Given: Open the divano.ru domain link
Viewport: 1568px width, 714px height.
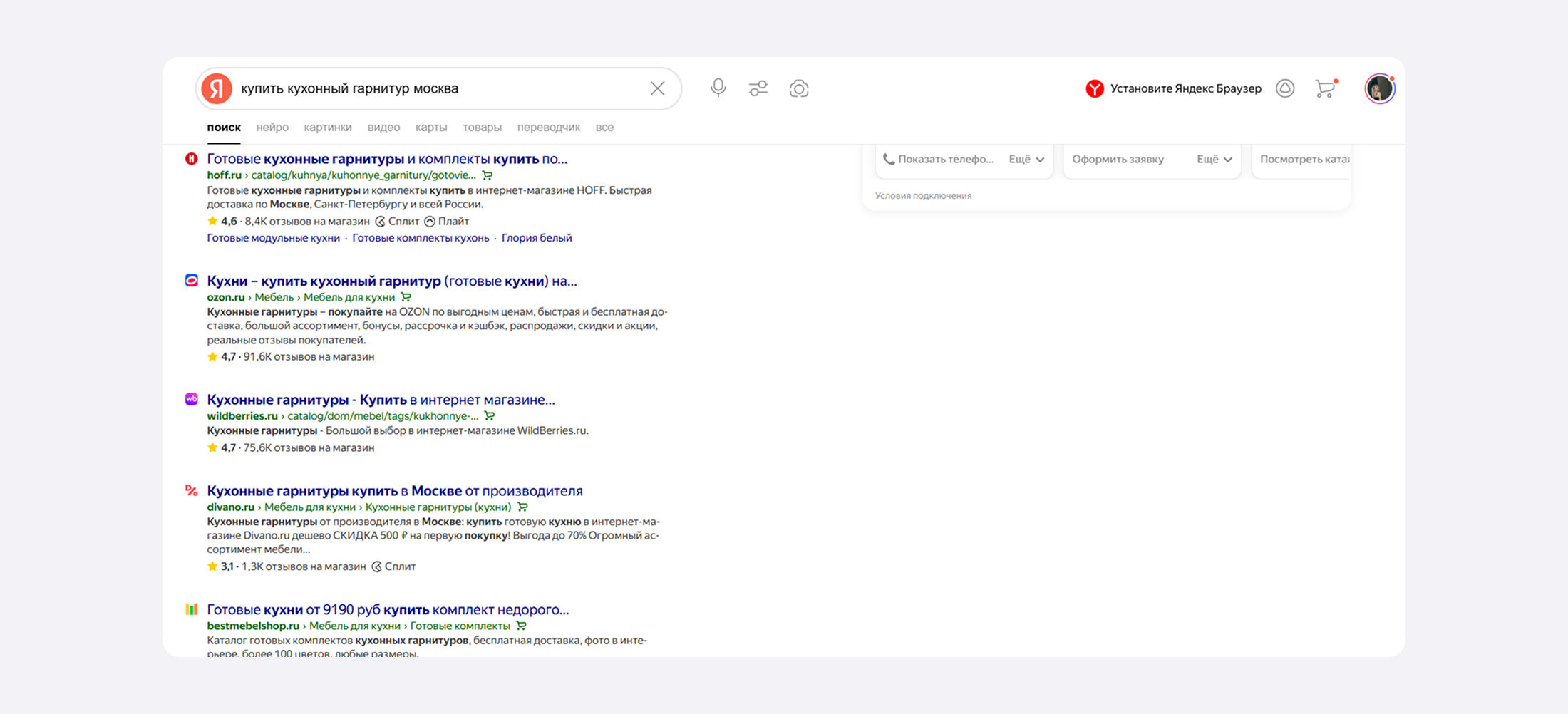Looking at the screenshot, I should tap(230, 507).
